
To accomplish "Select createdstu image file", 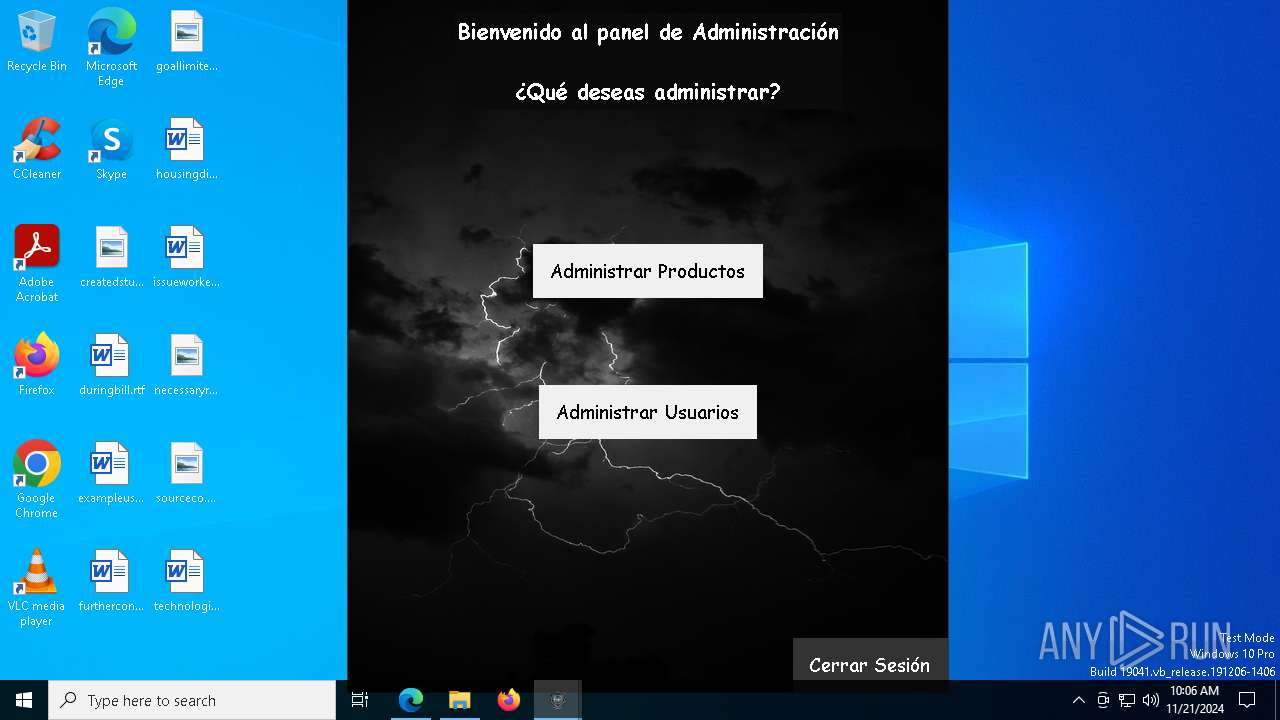I will 111,257.
